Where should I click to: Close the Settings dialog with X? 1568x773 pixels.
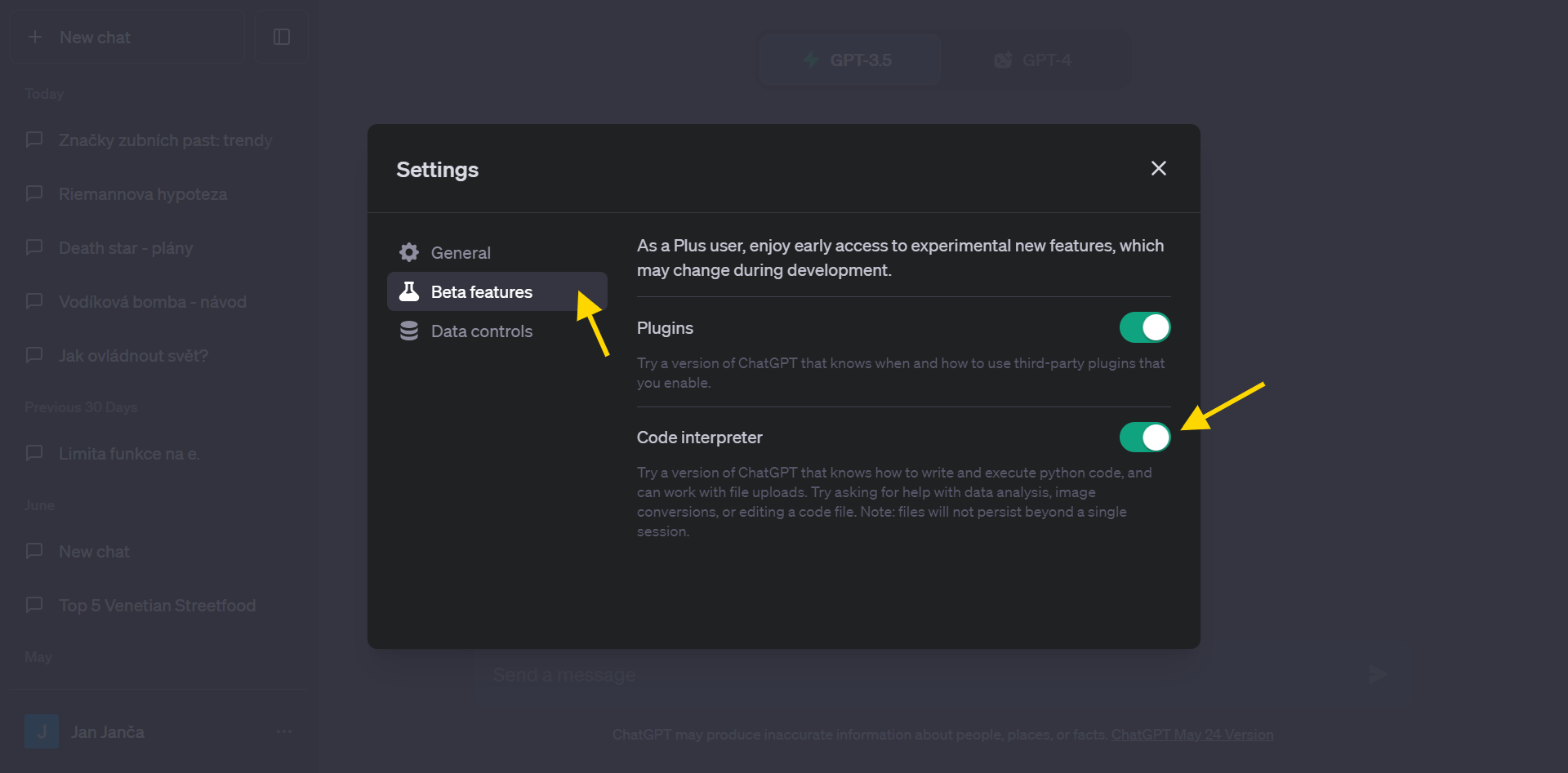click(1158, 168)
